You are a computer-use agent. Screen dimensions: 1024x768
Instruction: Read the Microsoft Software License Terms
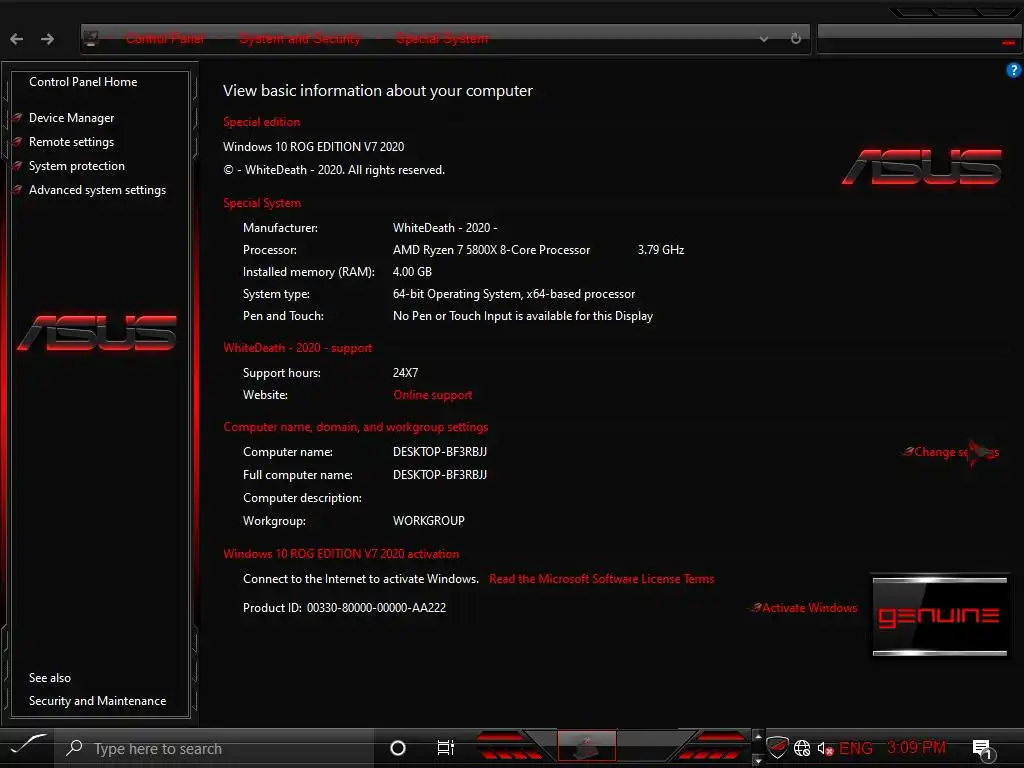[x=601, y=579]
